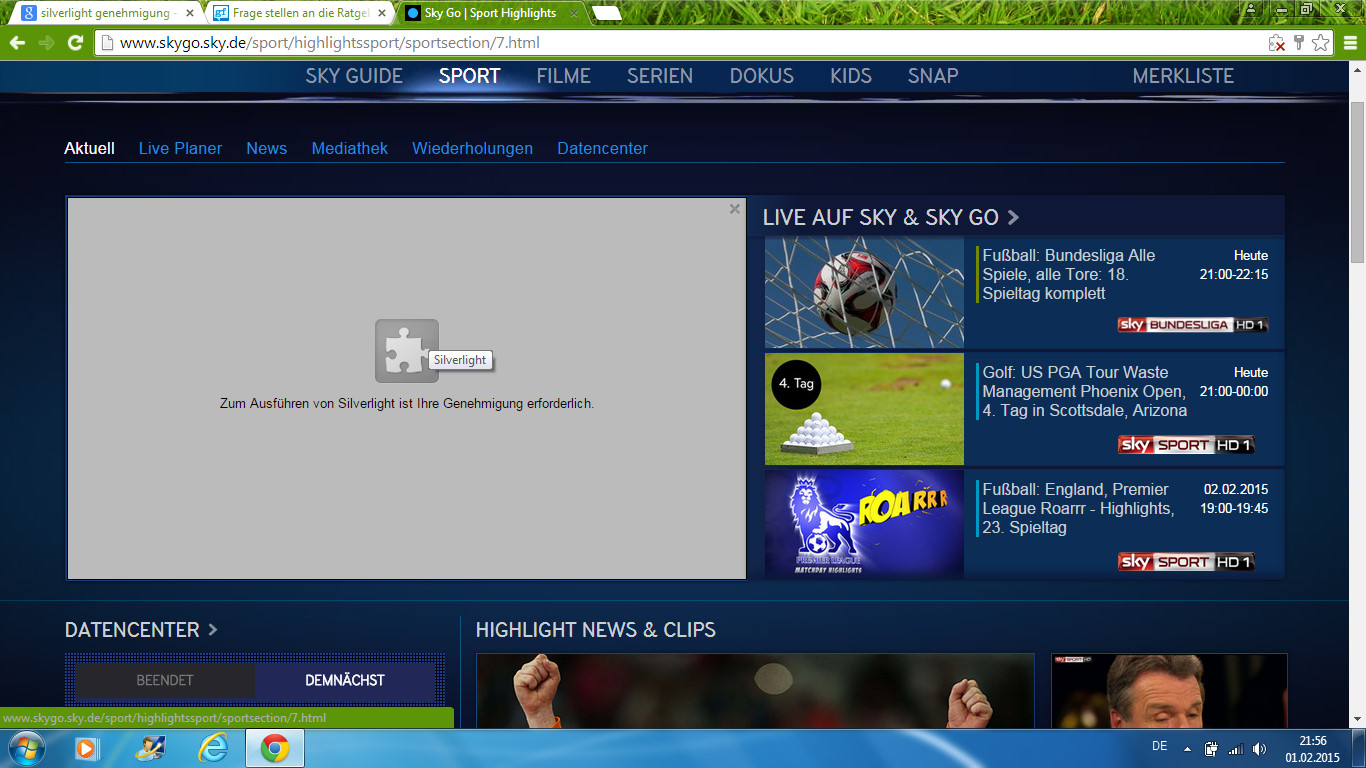Open the News sub-tab
Image resolution: width=1366 pixels, height=768 pixels.
266,148
